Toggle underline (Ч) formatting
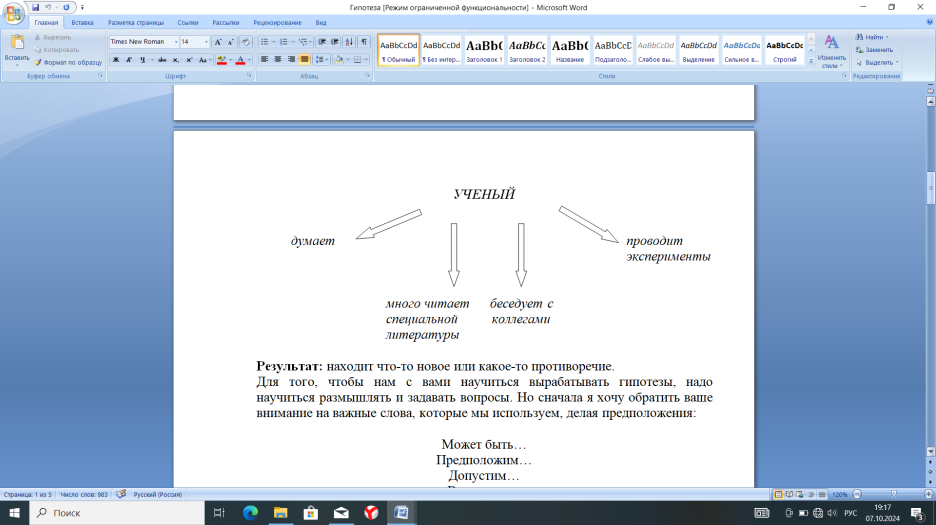The image size is (936, 525). coord(142,60)
